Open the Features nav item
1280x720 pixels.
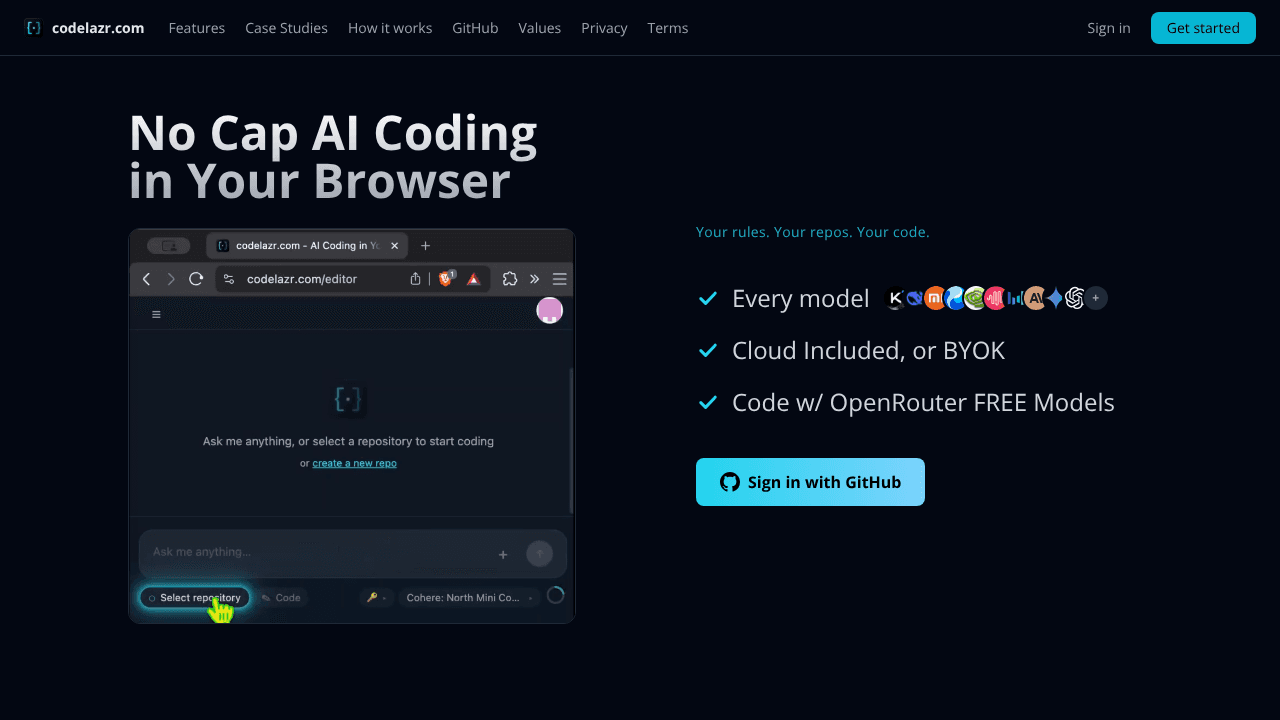(x=197, y=28)
